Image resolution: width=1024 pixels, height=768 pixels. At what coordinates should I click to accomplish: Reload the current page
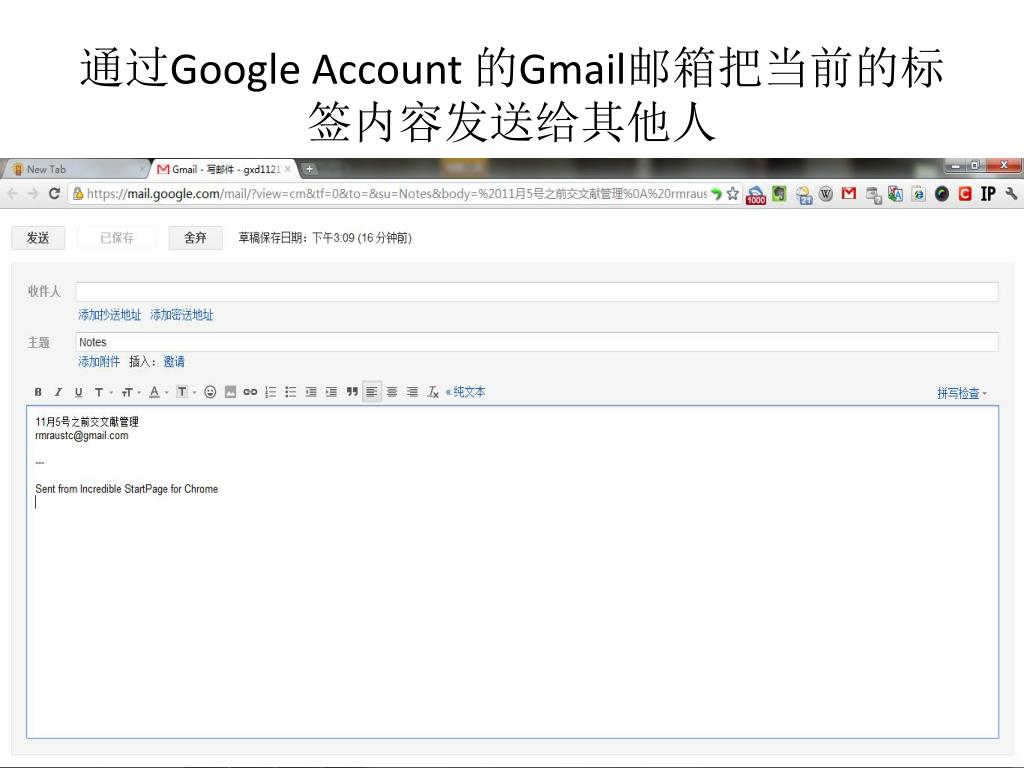click(x=54, y=193)
